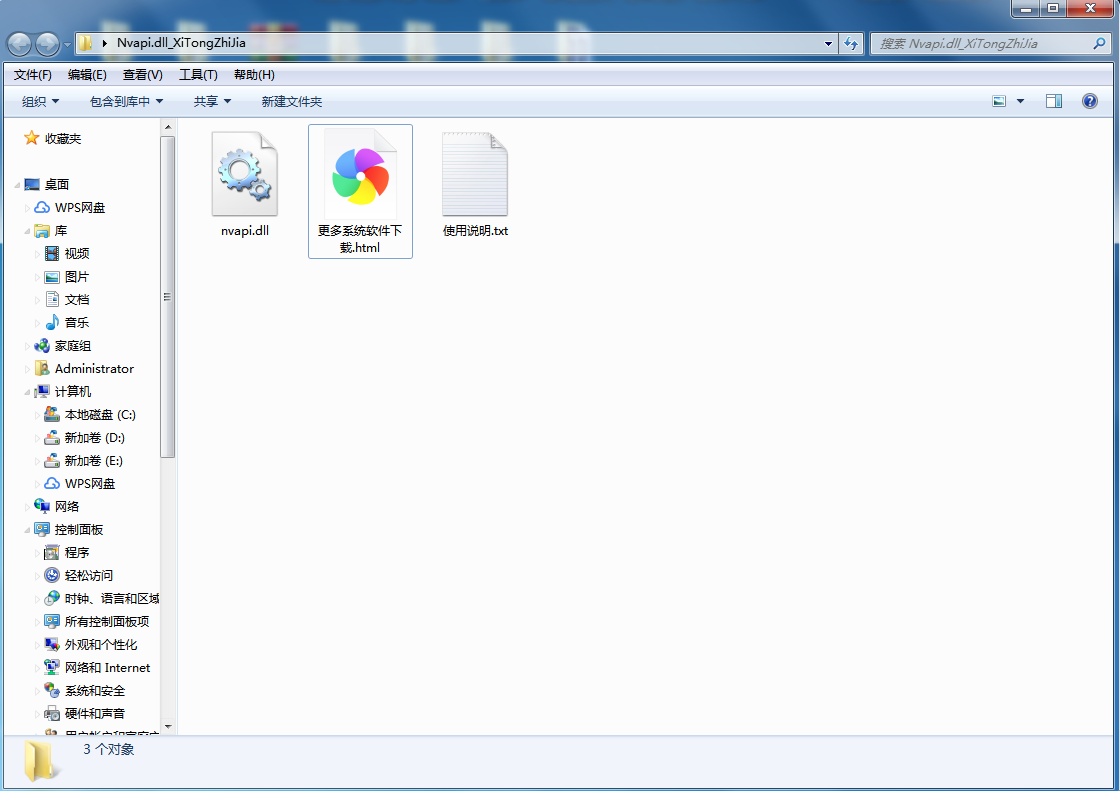Select 时钟、语言和区域 in the tree
The height and width of the screenshot is (791, 1120).
click(x=112, y=599)
